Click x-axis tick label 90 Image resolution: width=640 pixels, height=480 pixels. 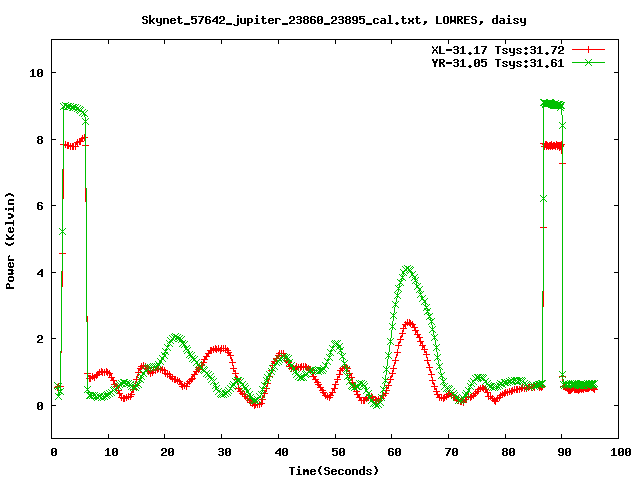pyautogui.click(x=564, y=452)
